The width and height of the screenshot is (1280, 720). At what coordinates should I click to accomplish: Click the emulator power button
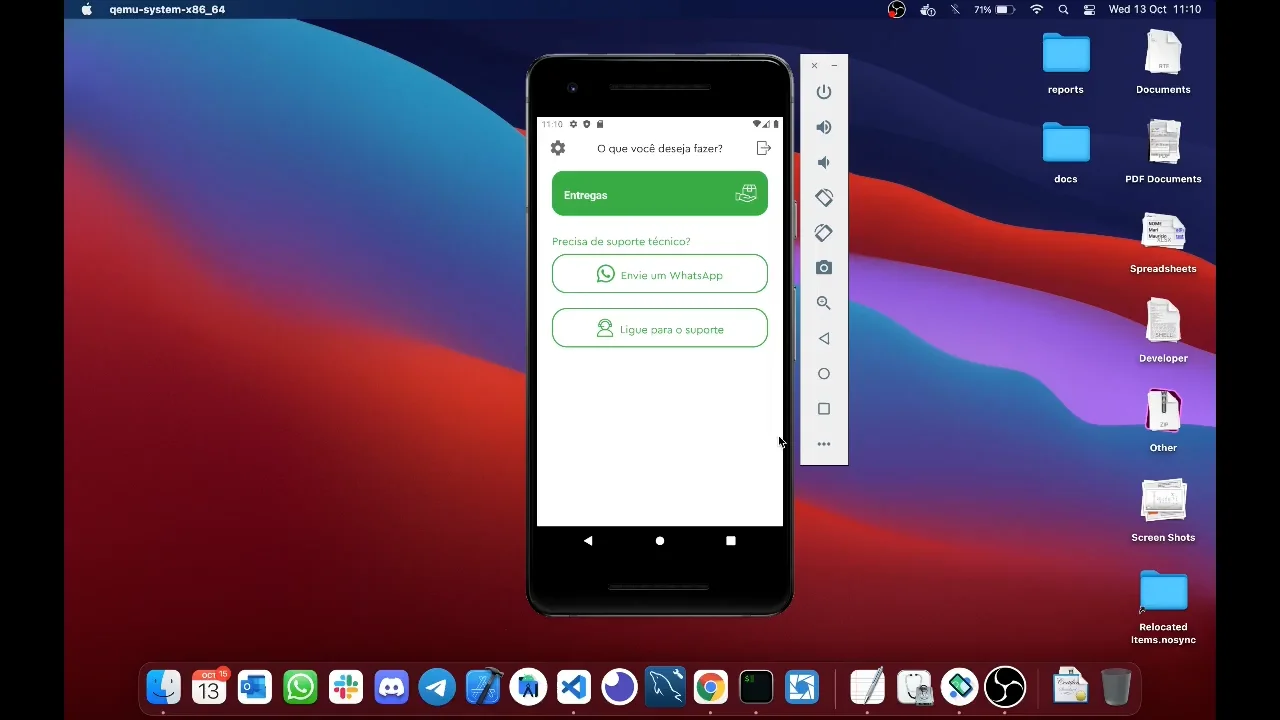tap(824, 92)
